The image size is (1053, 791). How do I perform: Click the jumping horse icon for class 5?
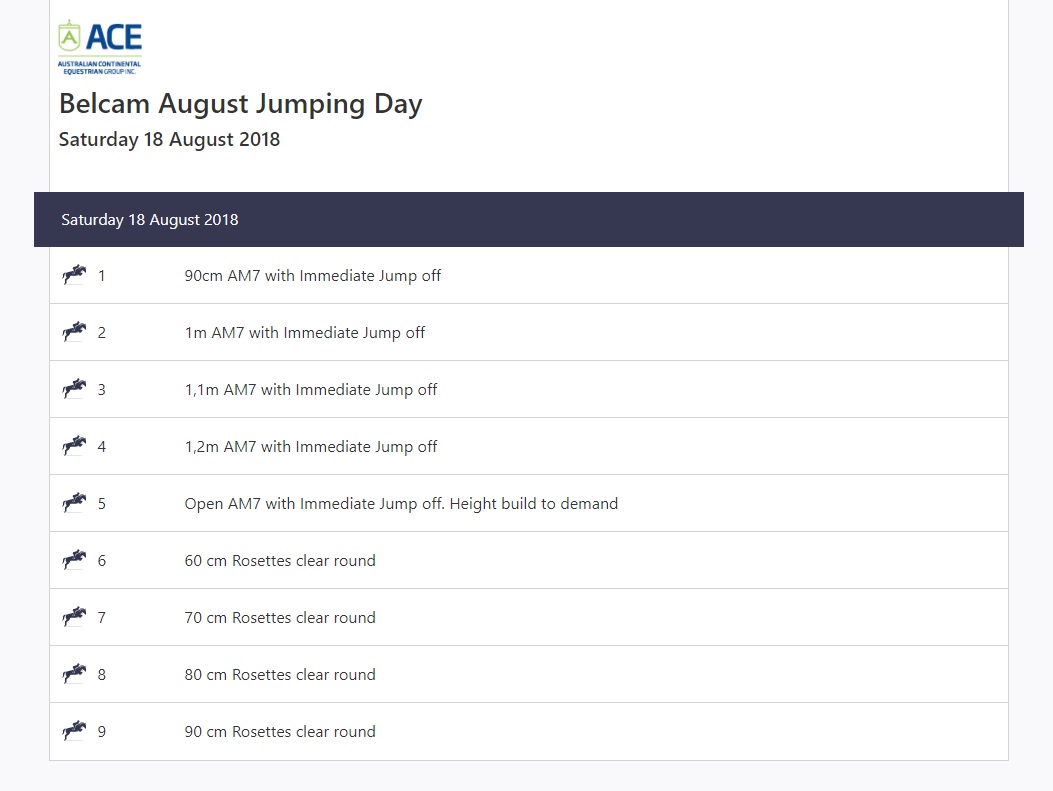(x=75, y=503)
